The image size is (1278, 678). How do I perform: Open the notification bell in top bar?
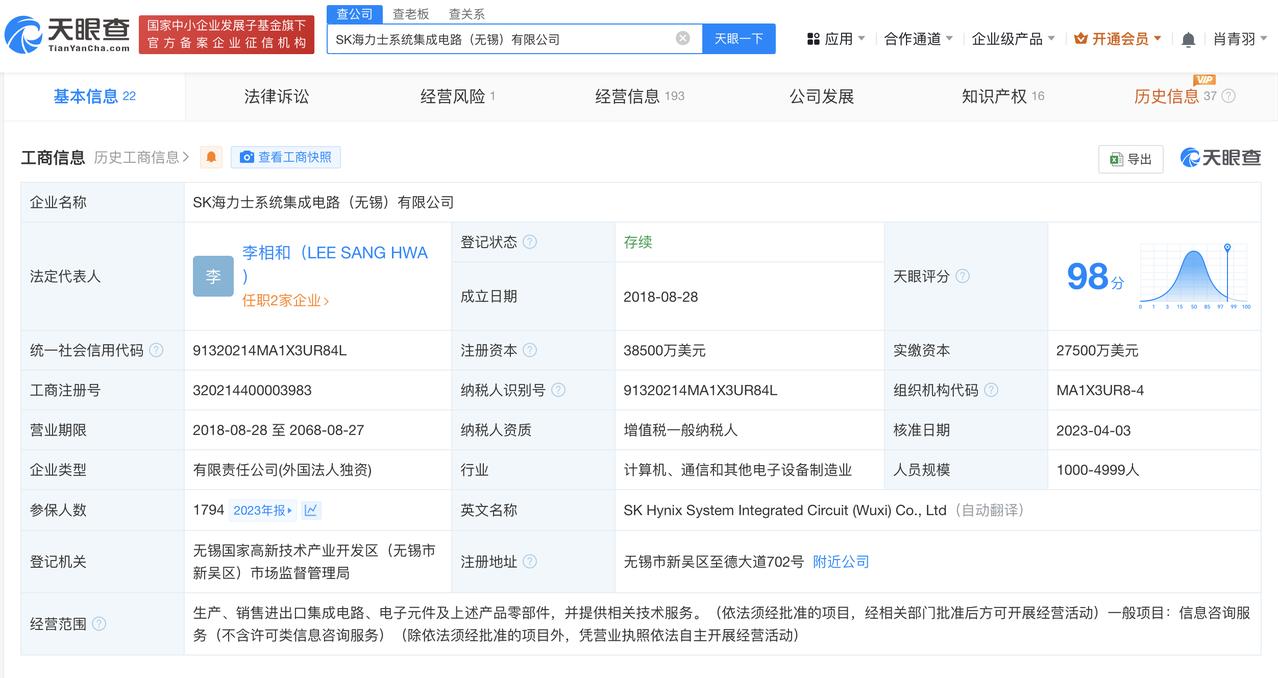click(1188, 39)
